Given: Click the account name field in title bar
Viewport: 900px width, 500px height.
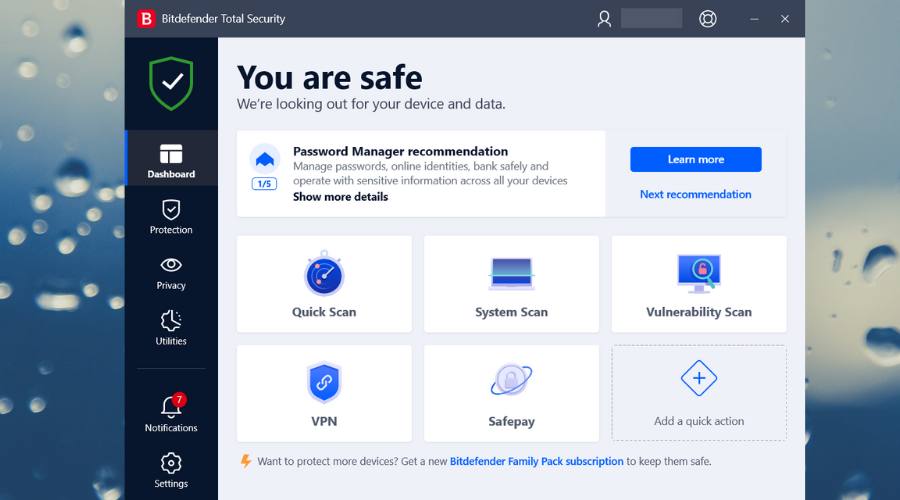Looking at the screenshot, I should pyautogui.click(x=651, y=18).
